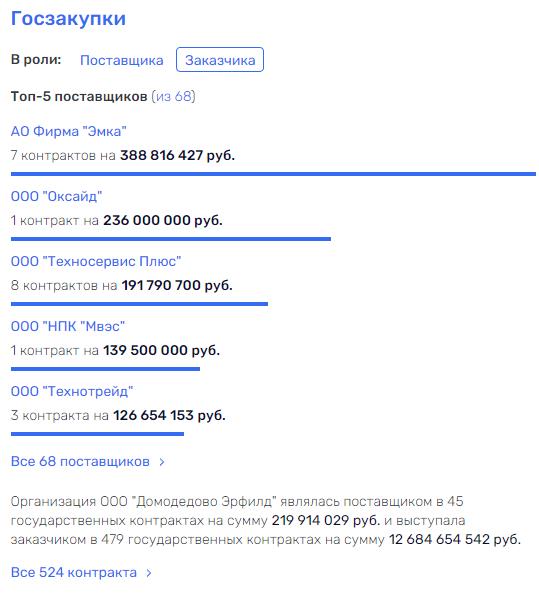Switch to the Поставщика role tab
Image resolution: width=539 pixels, height=593 pixels.
121,60
